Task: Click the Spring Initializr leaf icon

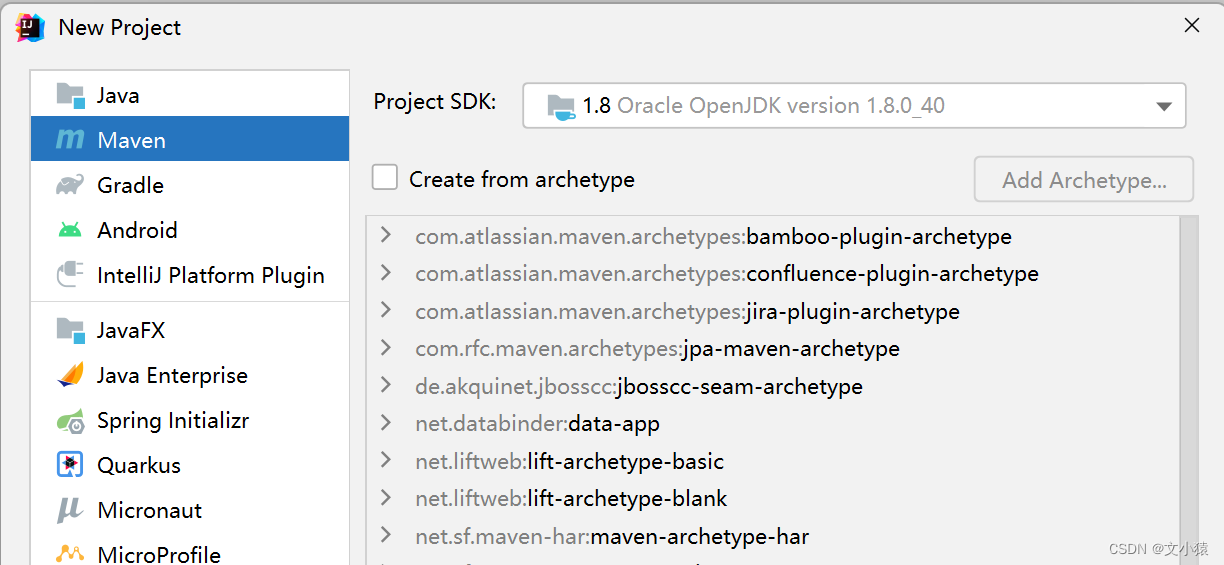Action: [70, 421]
